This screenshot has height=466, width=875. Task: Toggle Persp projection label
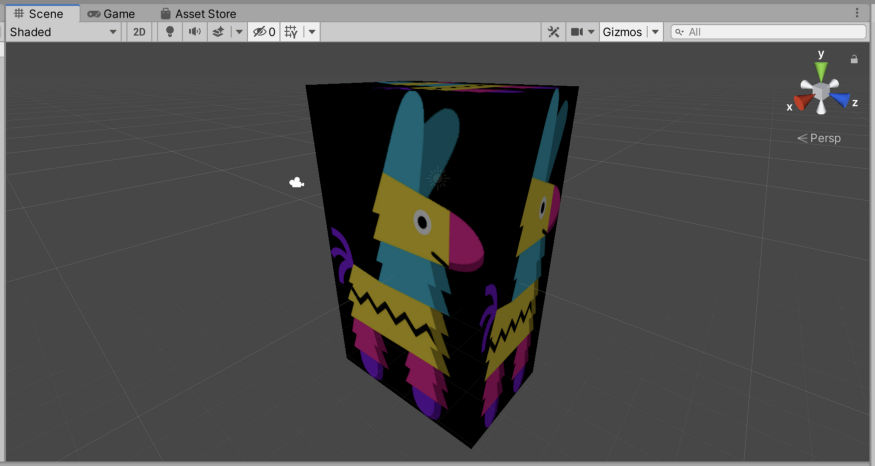(819, 138)
